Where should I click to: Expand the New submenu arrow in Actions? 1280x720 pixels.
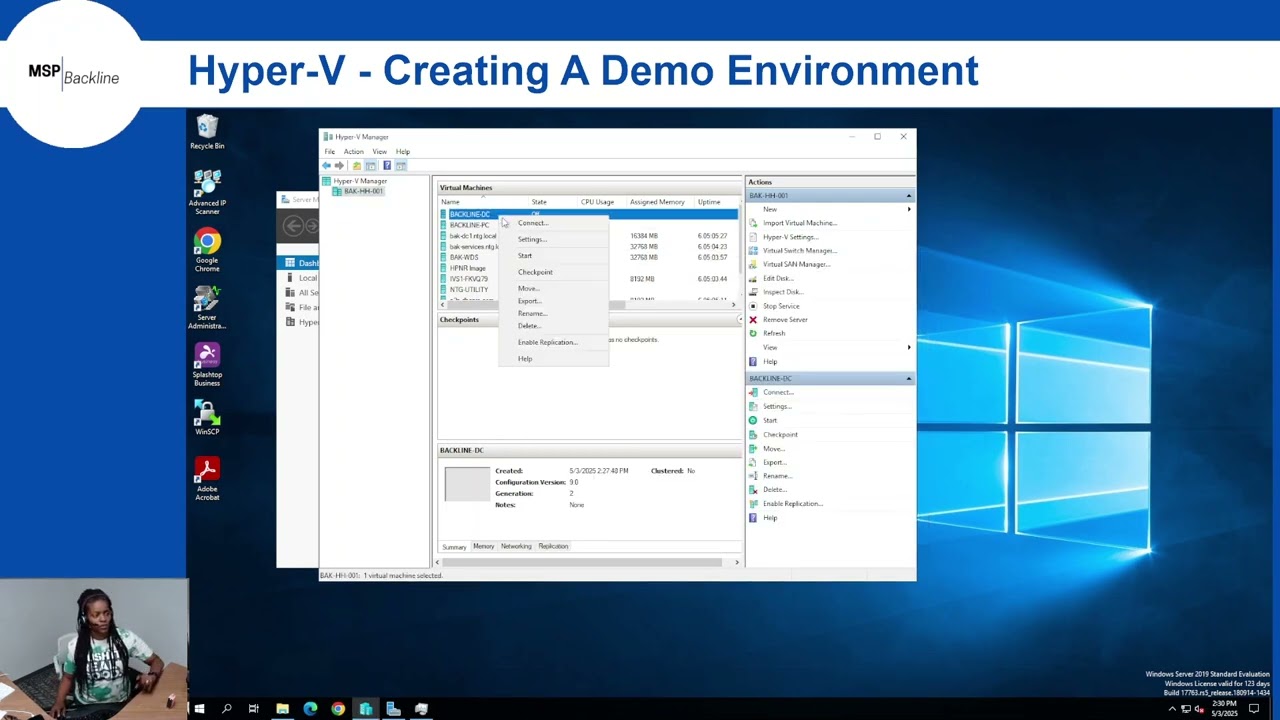[x=909, y=209]
